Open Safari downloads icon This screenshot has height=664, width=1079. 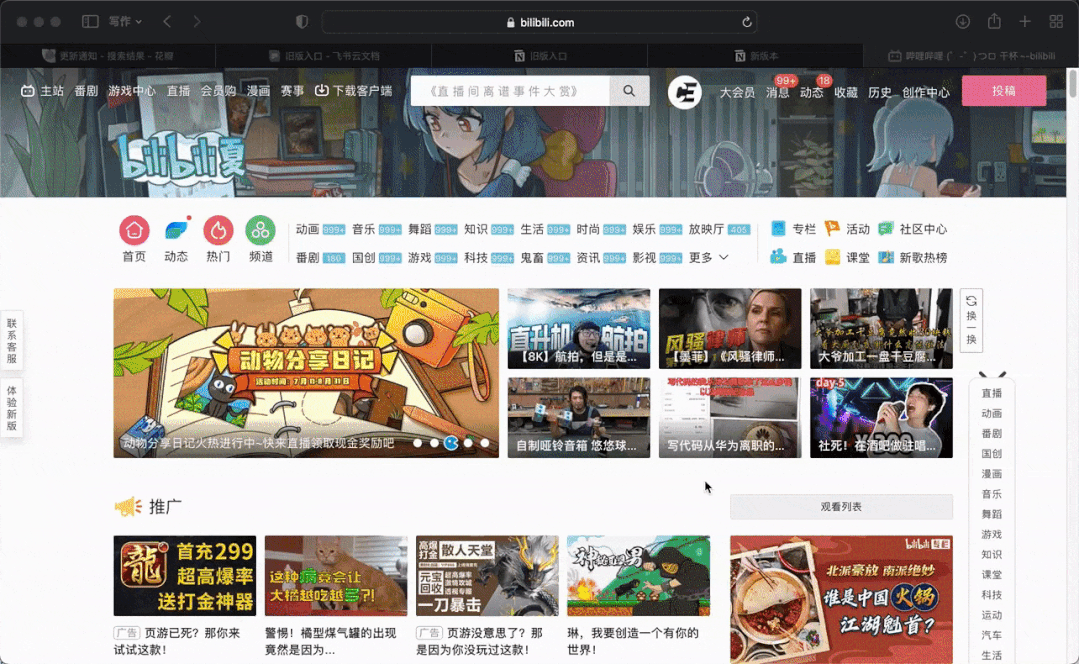click(963, 22)
